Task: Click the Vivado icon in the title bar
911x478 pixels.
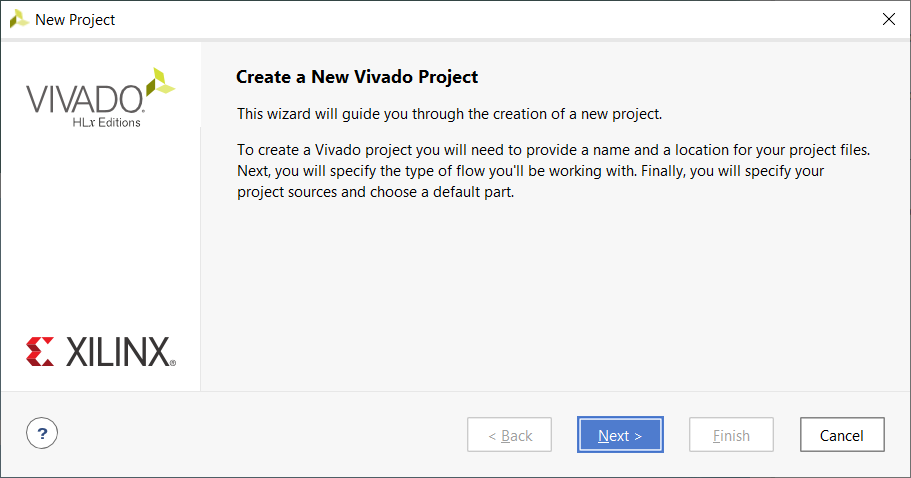Action: 19,19
